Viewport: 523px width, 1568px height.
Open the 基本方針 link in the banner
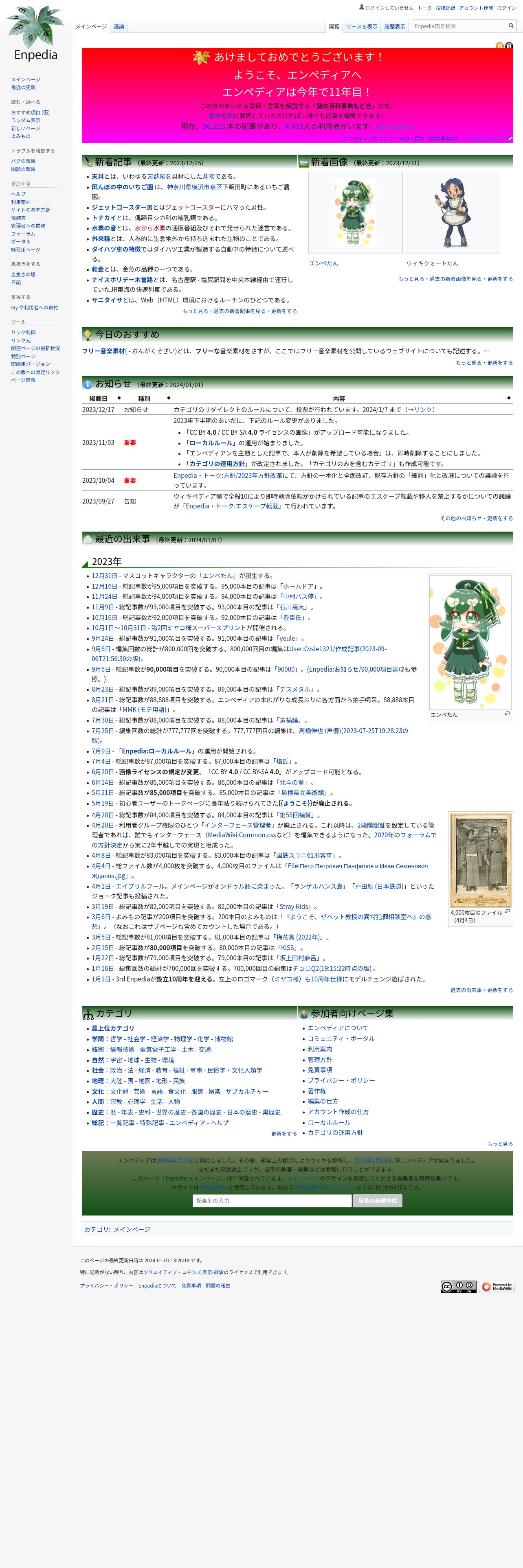pos(221,116)
